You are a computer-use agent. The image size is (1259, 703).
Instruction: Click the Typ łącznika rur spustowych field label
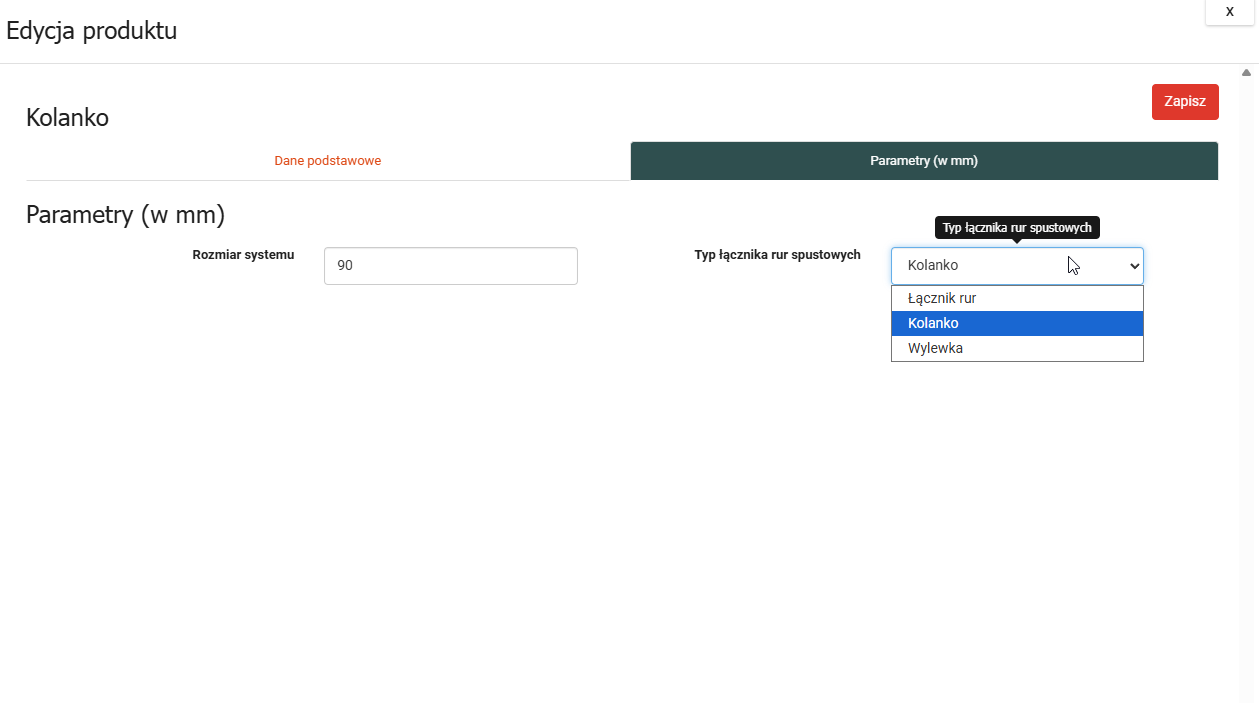pos(777,255)
